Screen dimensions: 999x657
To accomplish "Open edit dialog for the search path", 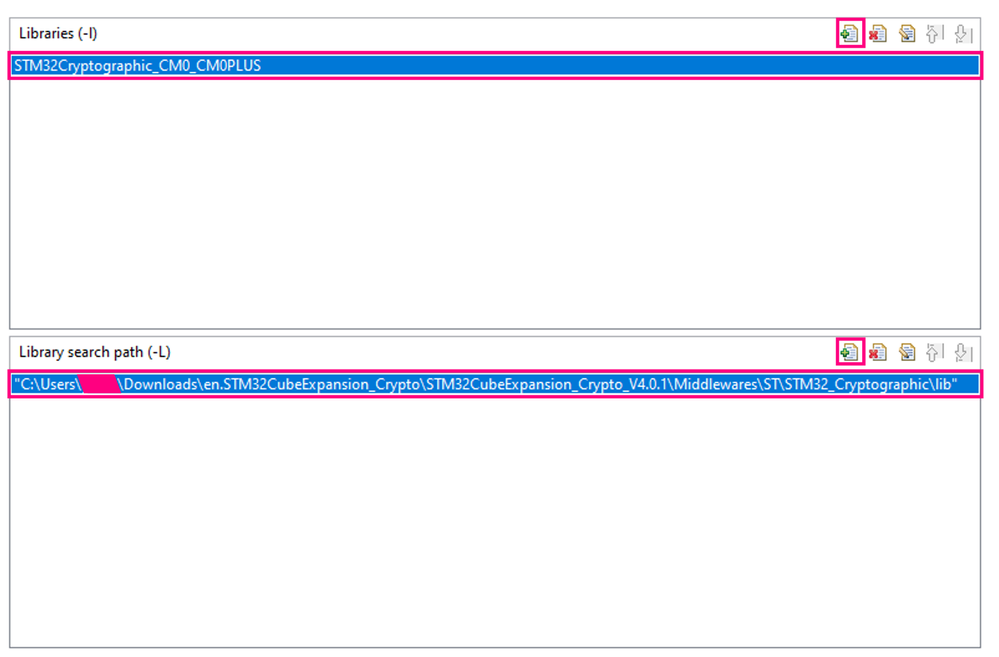I will click(907, 352).
